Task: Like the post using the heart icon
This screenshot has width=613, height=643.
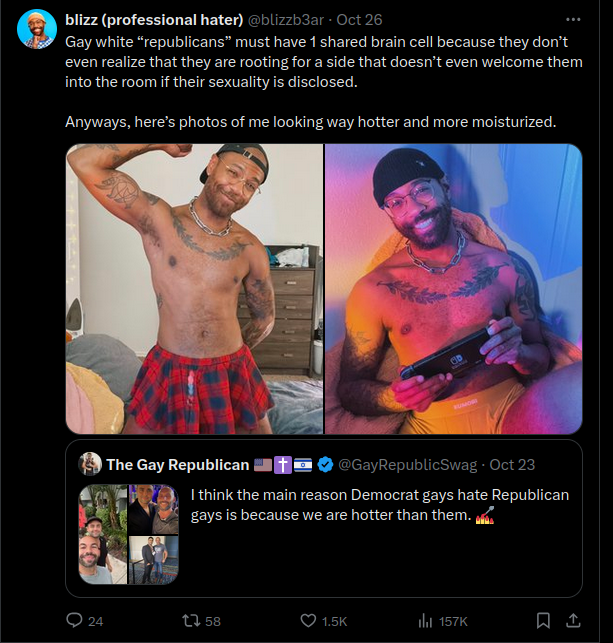Action: click(x=308, y=621)
